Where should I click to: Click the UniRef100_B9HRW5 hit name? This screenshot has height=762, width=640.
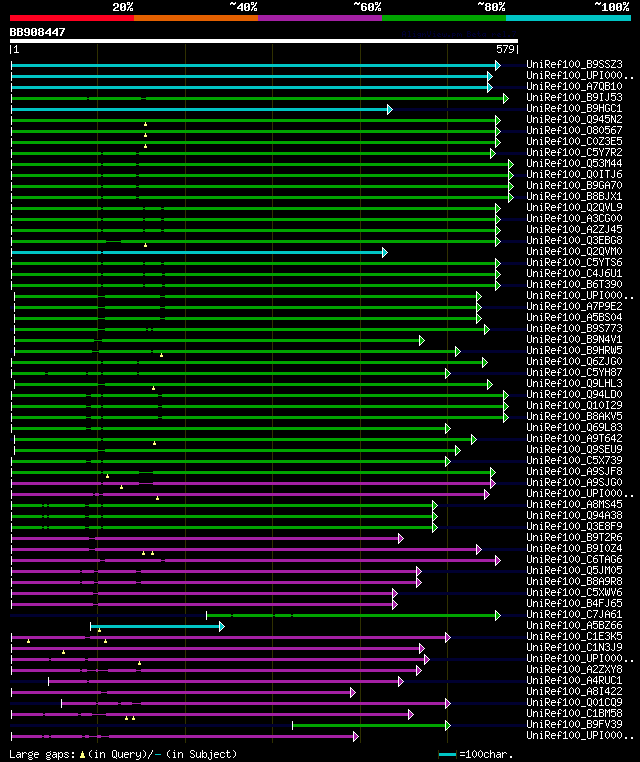(x=574, y=350)
